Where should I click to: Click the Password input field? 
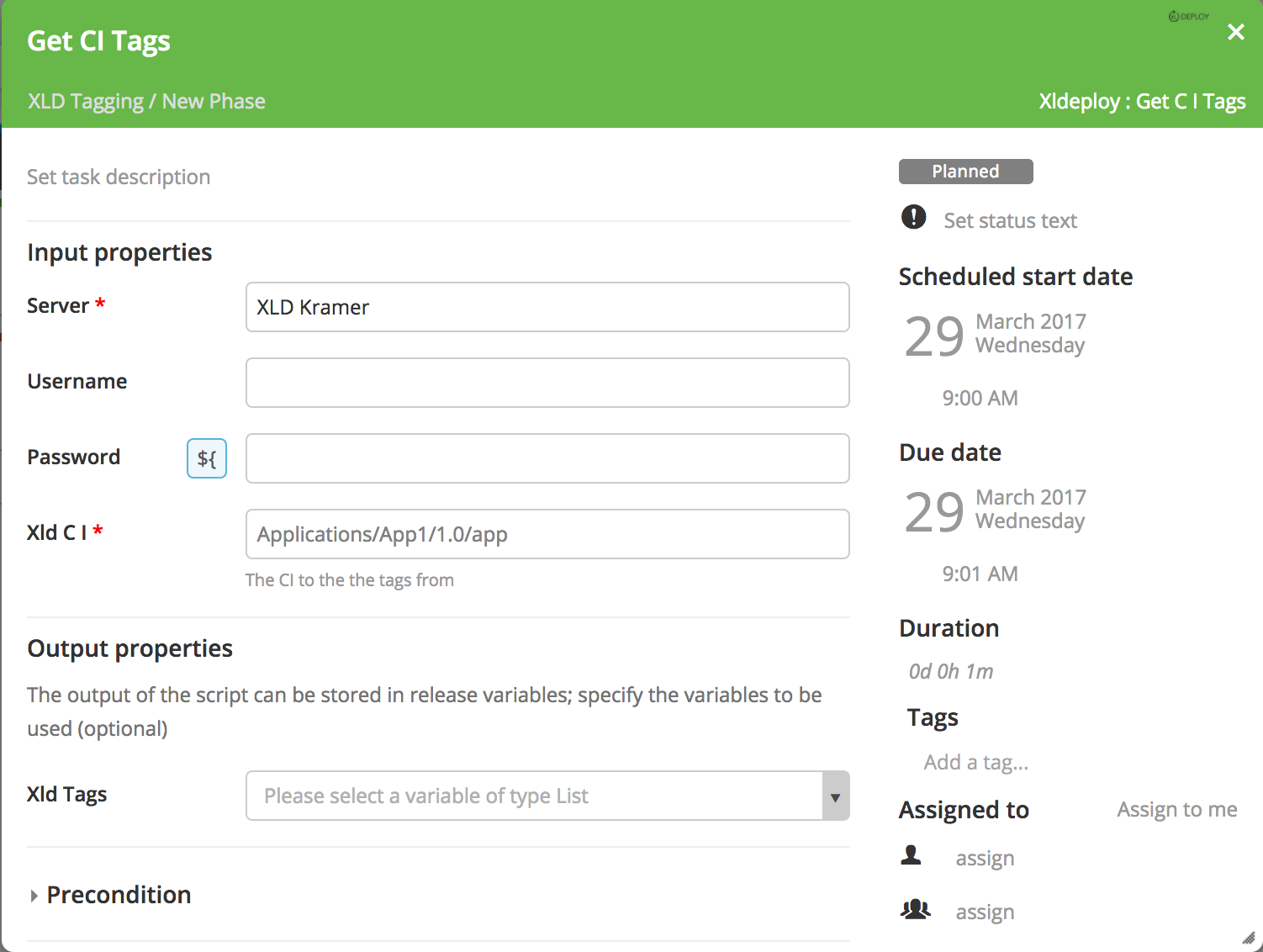coord(547,458)
